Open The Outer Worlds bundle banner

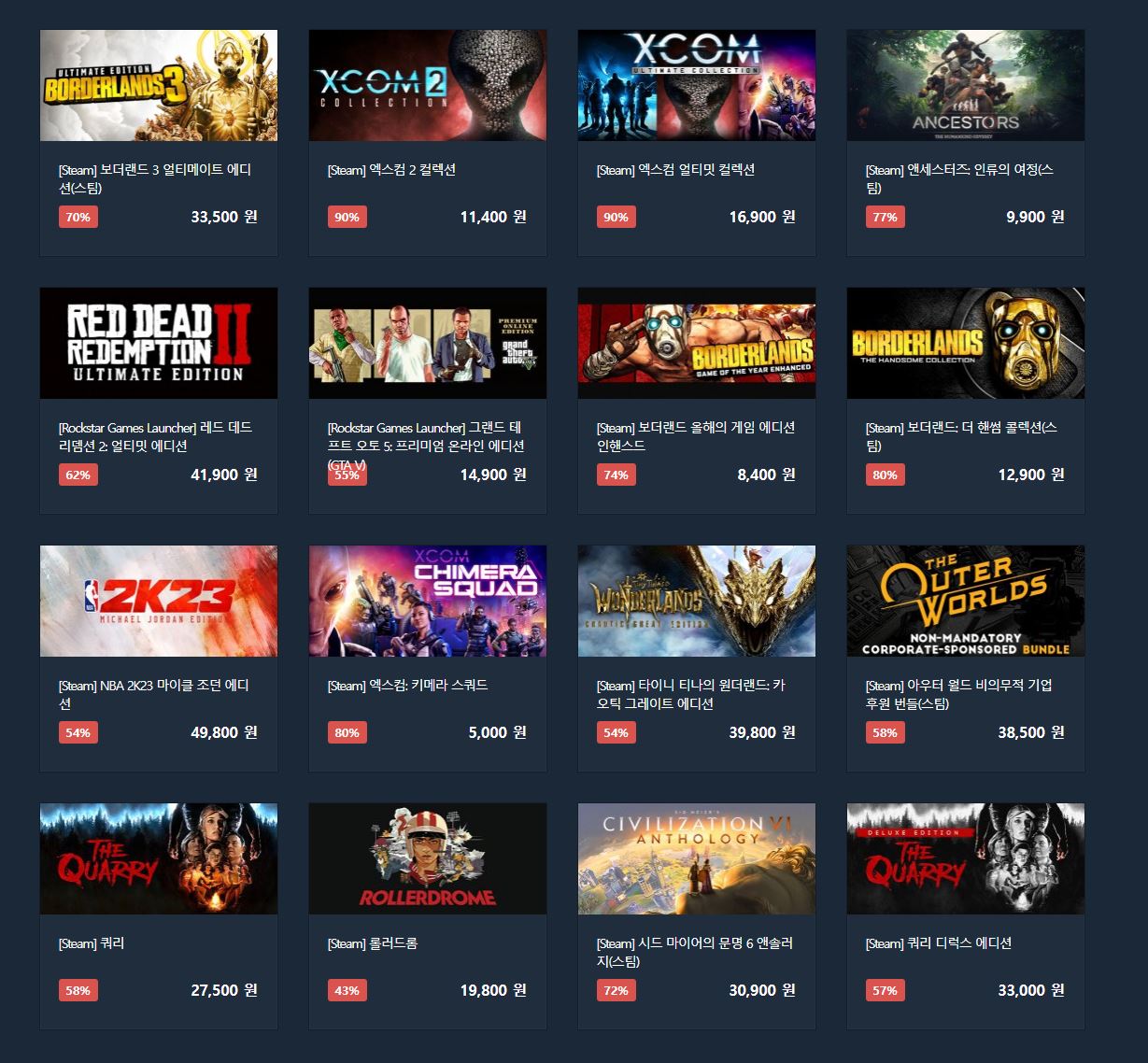pyautogui.click(x=966, y=602)
